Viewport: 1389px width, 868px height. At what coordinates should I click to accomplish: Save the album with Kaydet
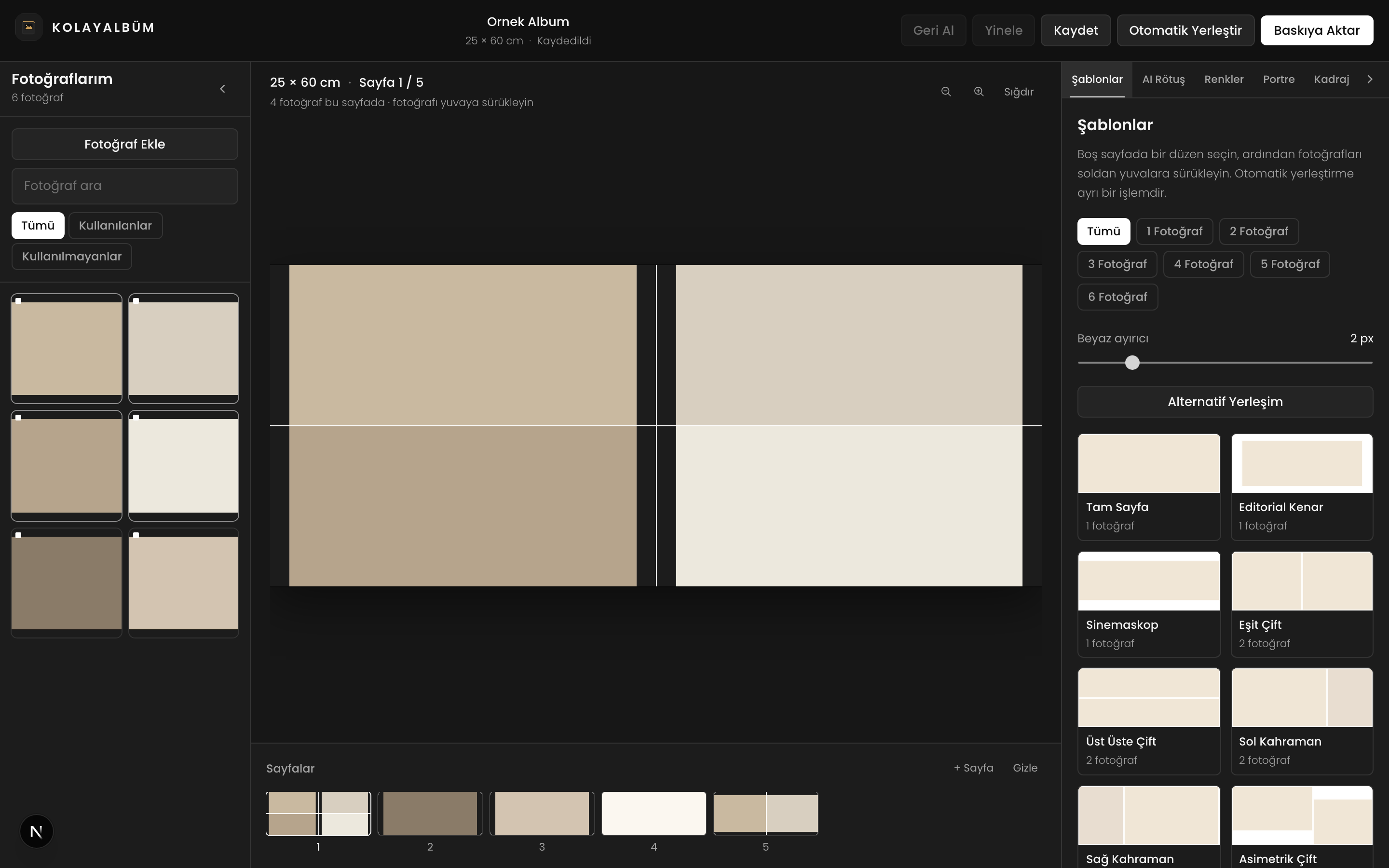(1076, 30)
